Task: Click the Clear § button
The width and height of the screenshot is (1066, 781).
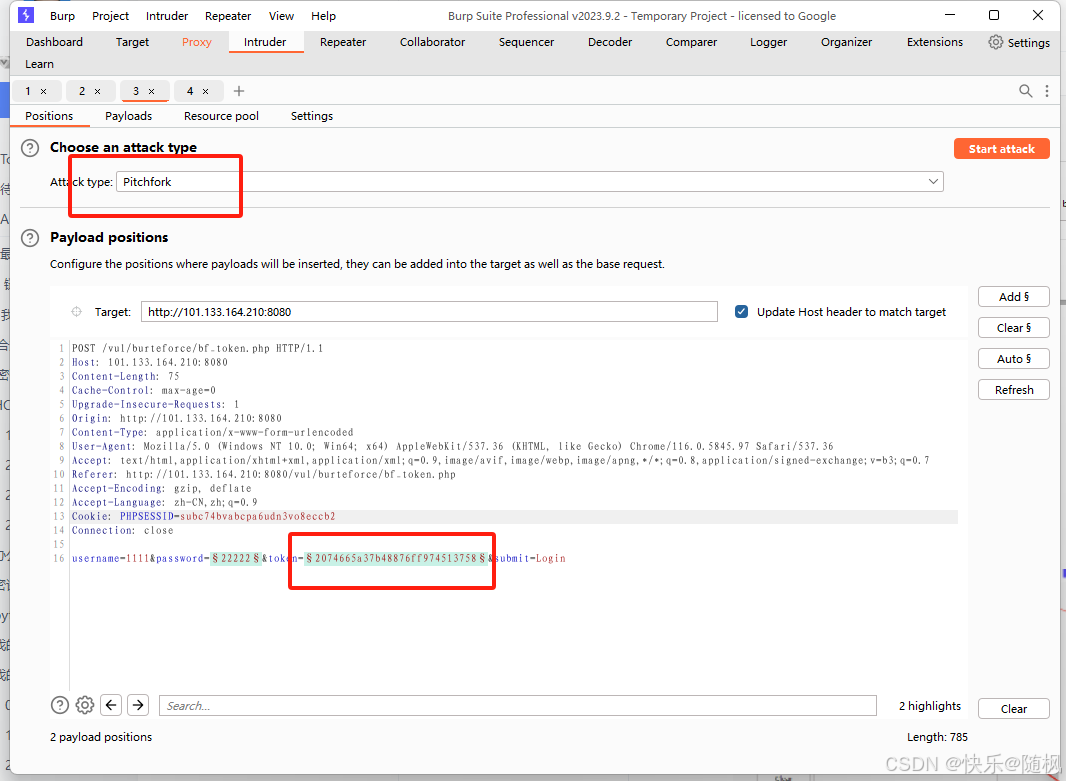Action: coord(1014,328)
